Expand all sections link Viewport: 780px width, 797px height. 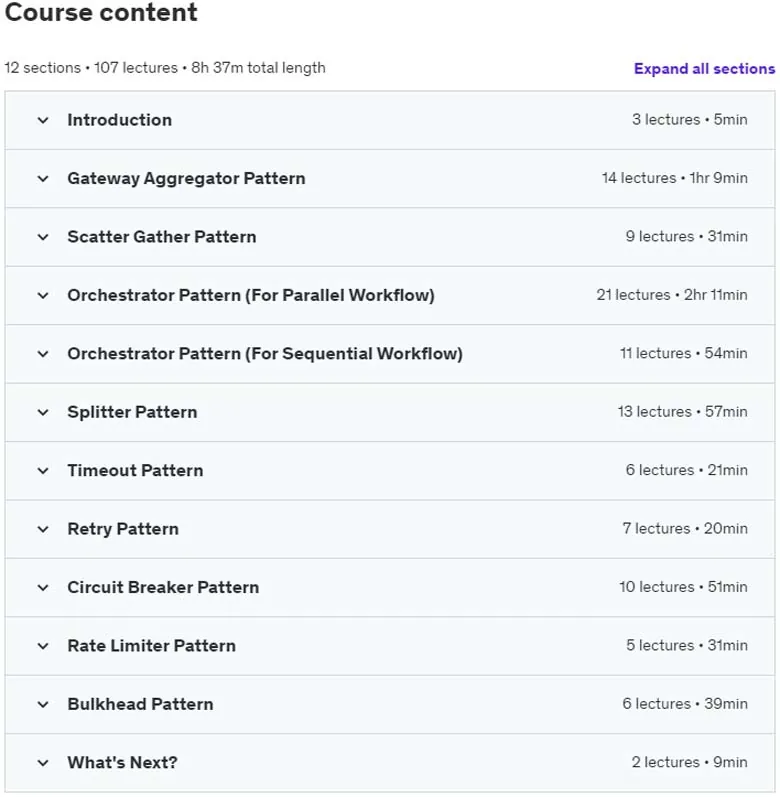click(704, 69)
